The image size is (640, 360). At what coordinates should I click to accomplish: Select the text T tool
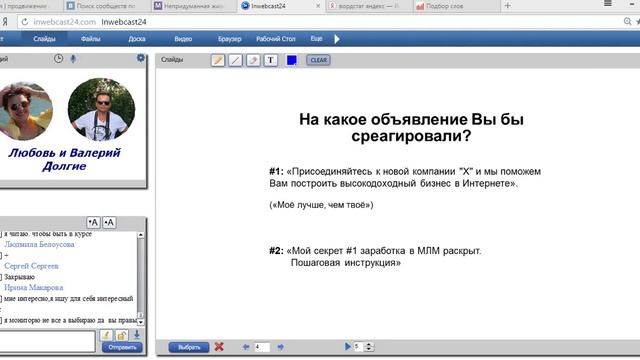coord(271,60)
